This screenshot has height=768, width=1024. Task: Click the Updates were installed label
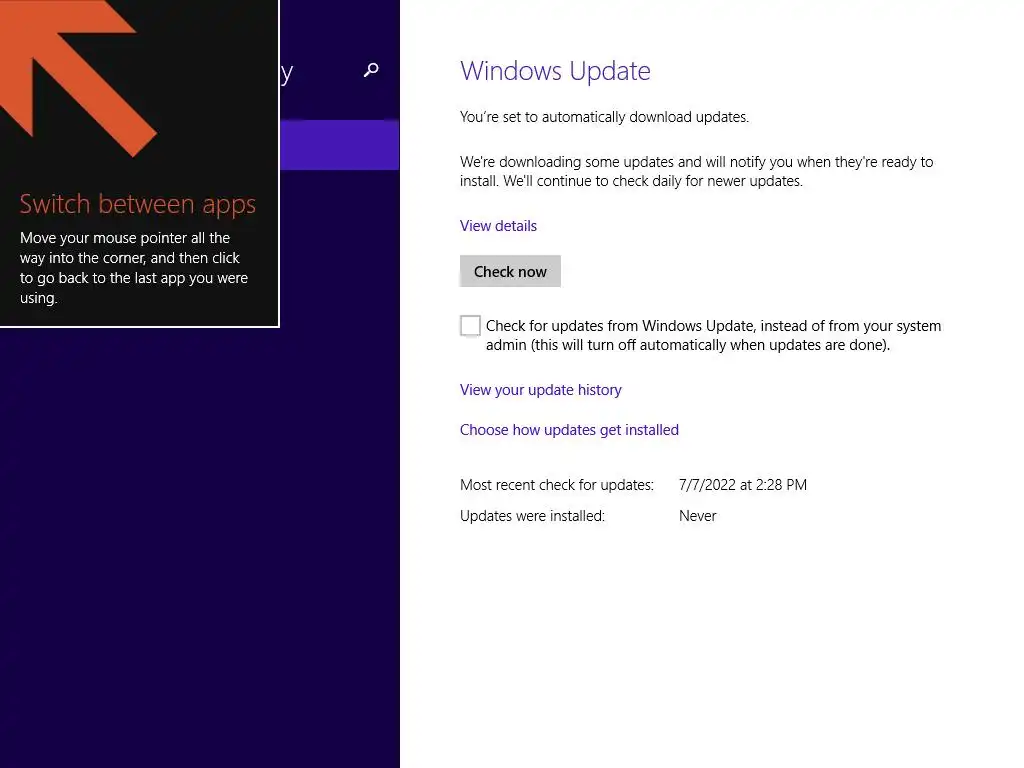point(532,516)
